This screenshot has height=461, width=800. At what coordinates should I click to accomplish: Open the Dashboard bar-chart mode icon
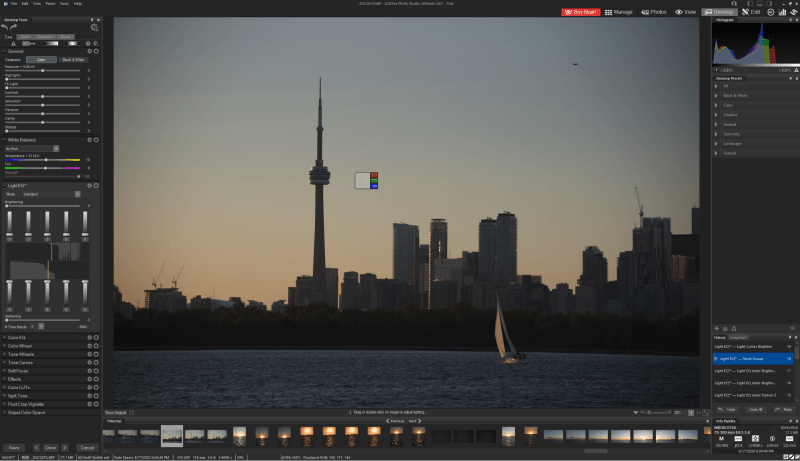pos(782,12)
